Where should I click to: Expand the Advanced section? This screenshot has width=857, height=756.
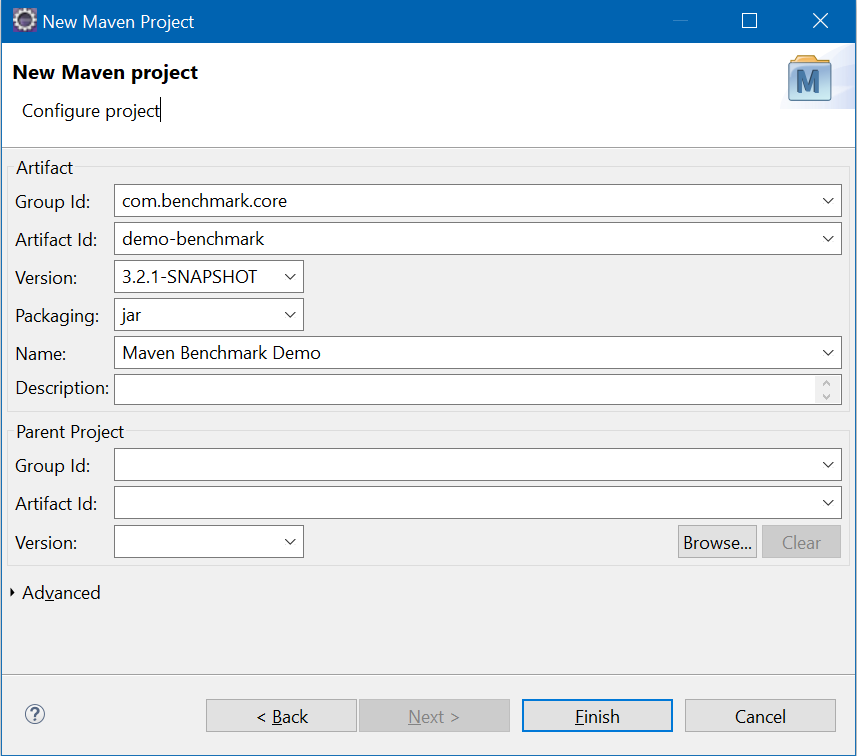click(13, 593)
